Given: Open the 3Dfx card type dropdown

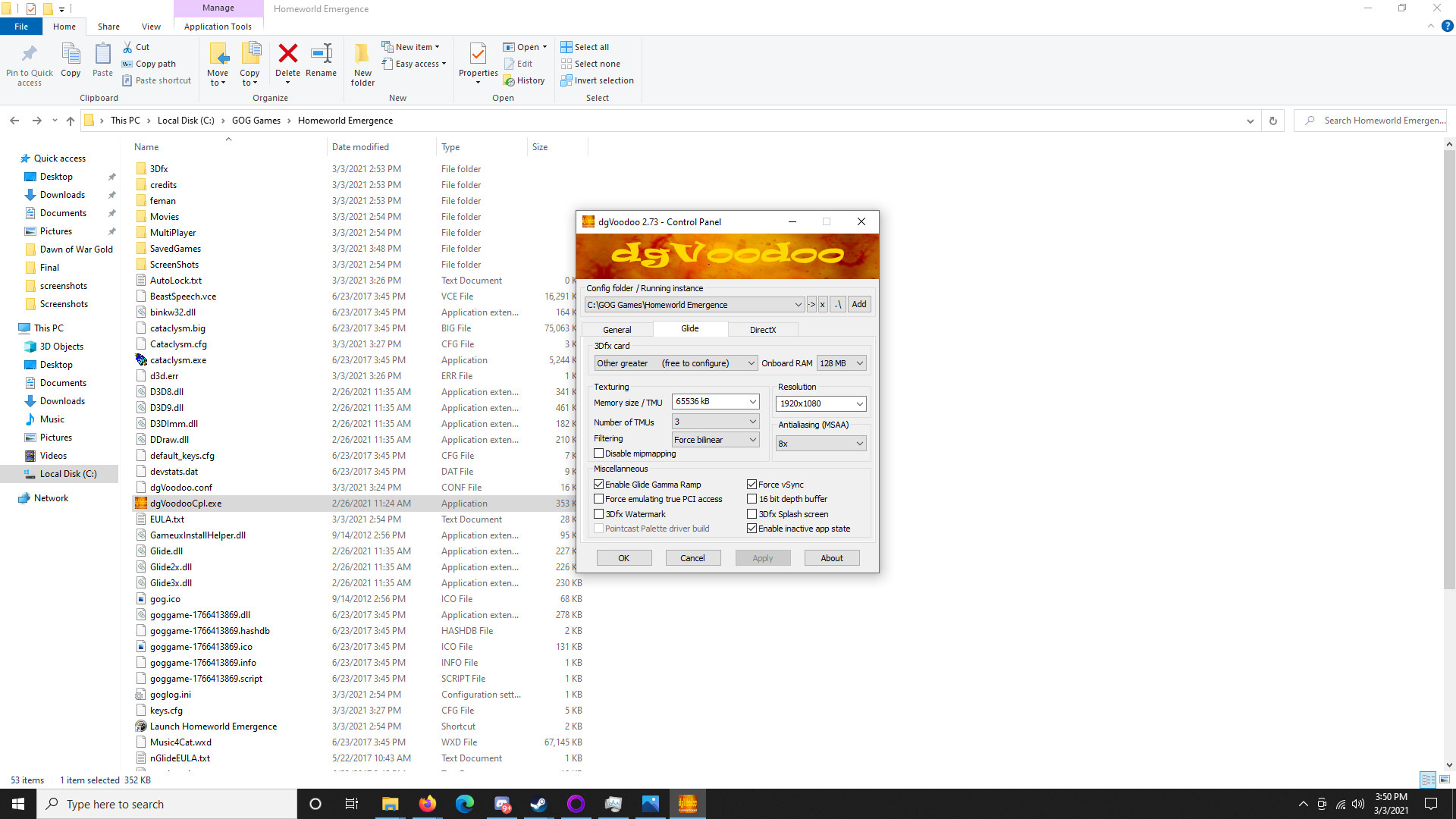Looking at the screenshot, I should pos(675,363).
